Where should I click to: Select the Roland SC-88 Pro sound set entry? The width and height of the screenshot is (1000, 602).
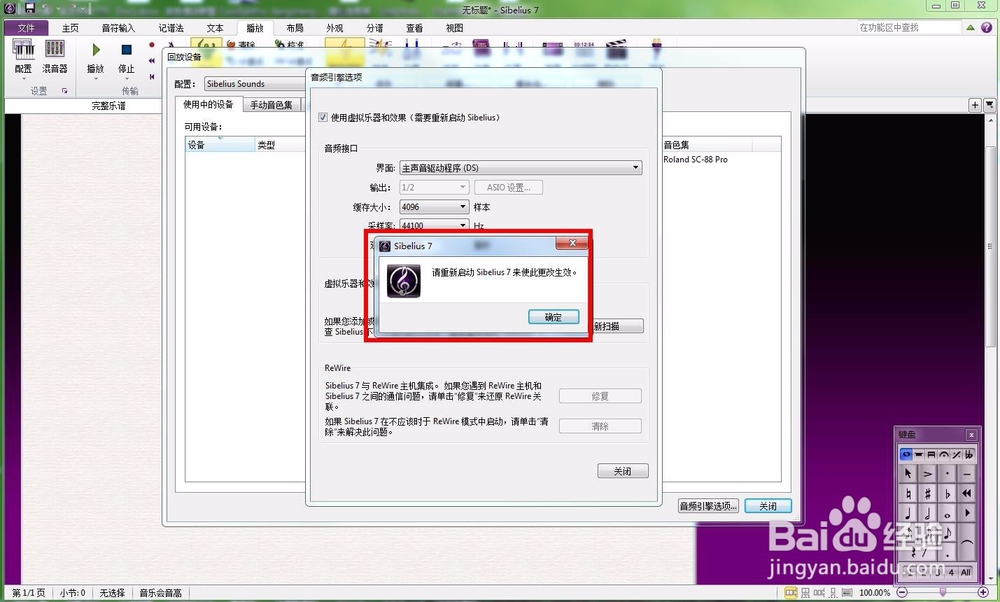695,159
